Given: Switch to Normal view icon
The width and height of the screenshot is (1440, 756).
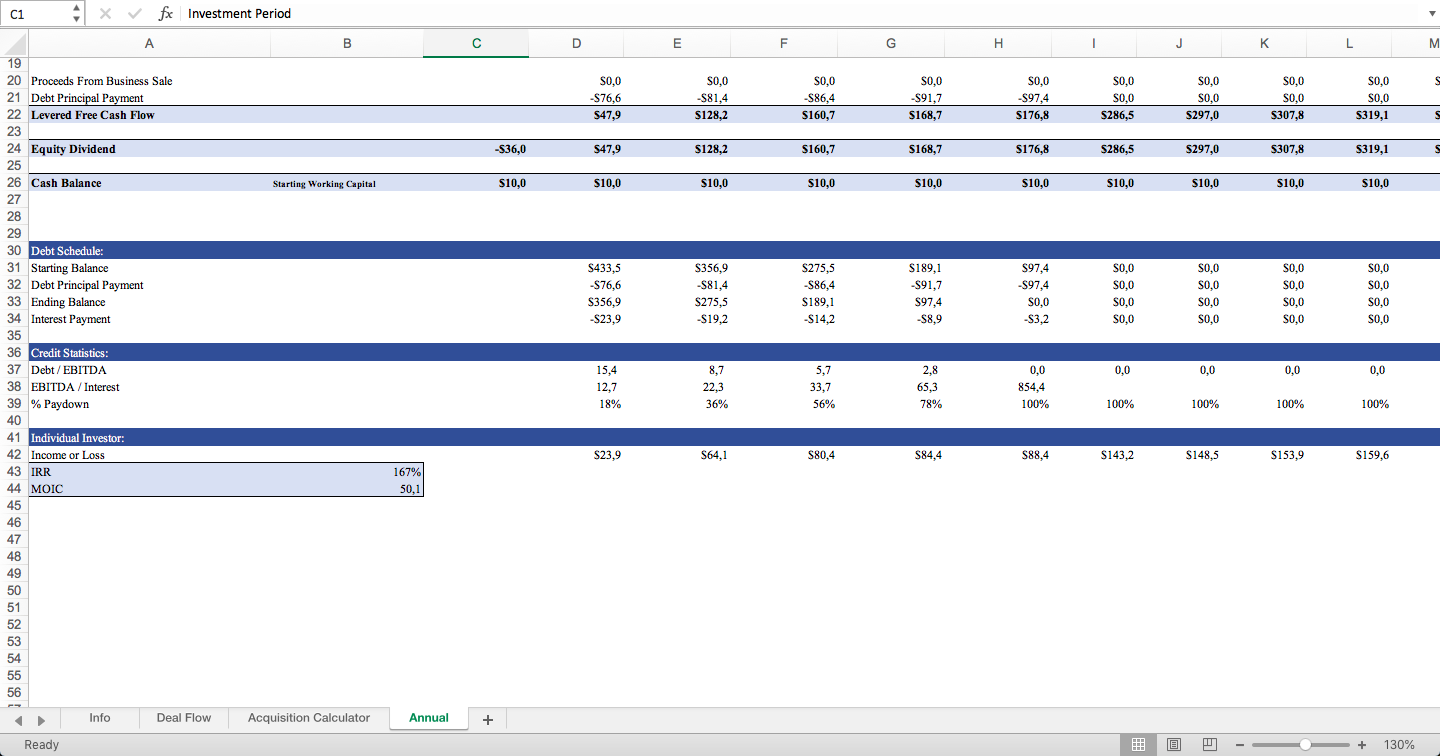Looking at the screenshot, I should (x=1138, y=744).
